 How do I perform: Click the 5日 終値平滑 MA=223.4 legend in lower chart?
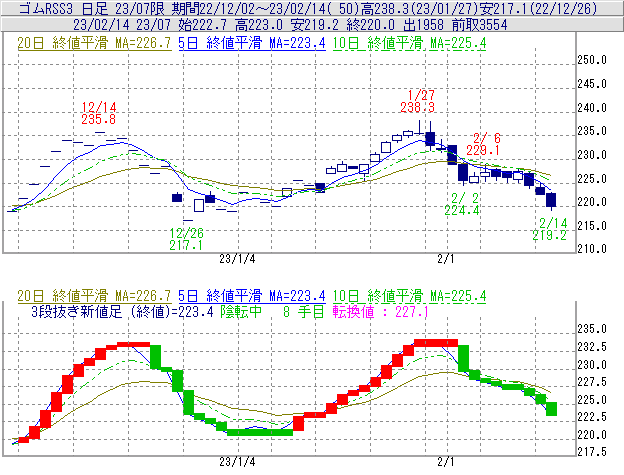coord(252,296)
